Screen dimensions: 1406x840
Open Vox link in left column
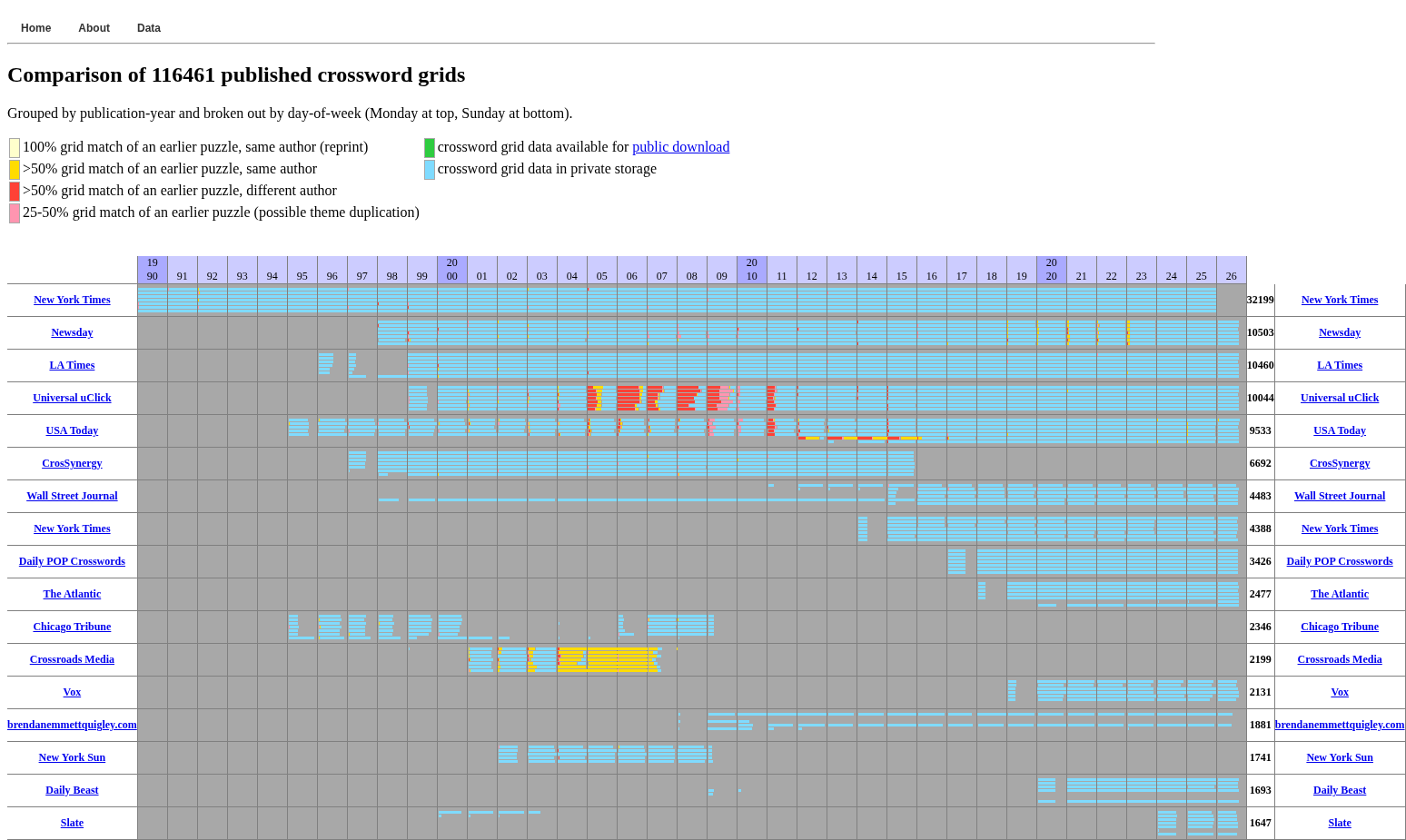[x=72, y=692]
